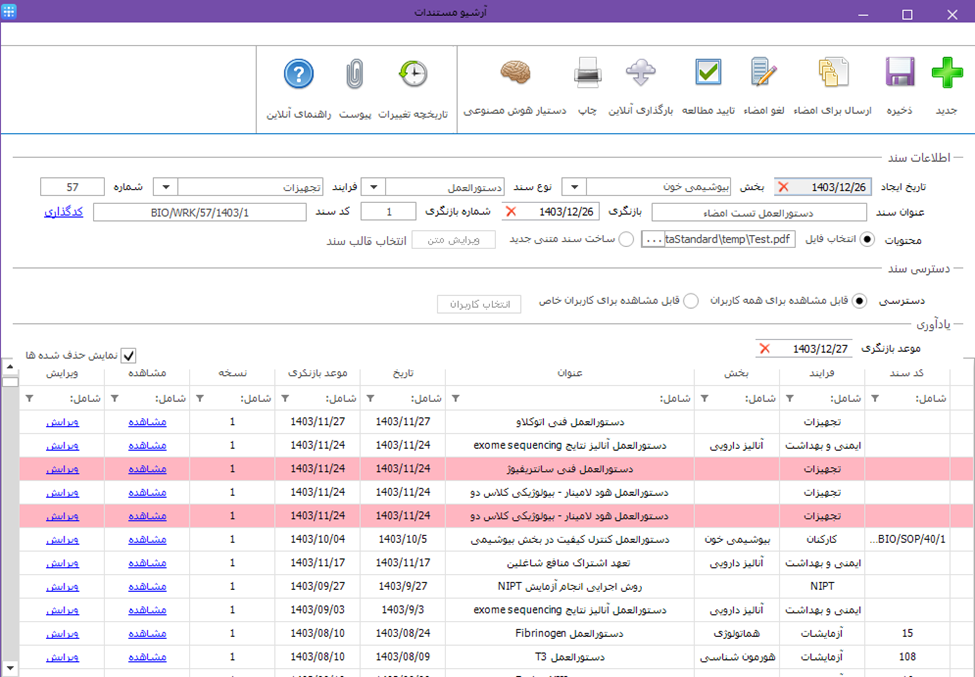Clear the revision date with red X
The image size is (975, 677).
click(511, 212)
